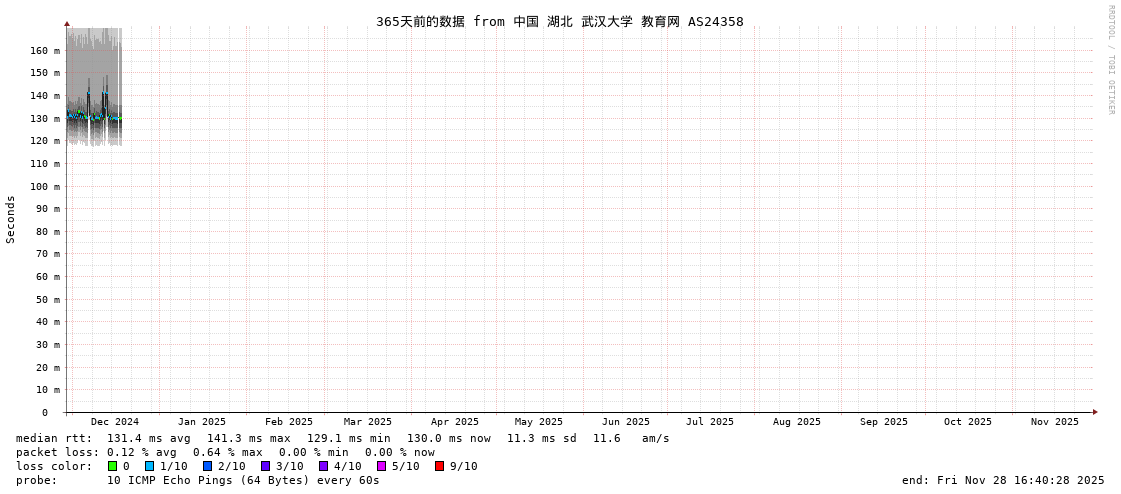Image resolution: width=1121 pixels, height=494 pixels.
Task: Click the RRDTOOL / TOBI OETIKER watermark
Action: [1110, 60]
